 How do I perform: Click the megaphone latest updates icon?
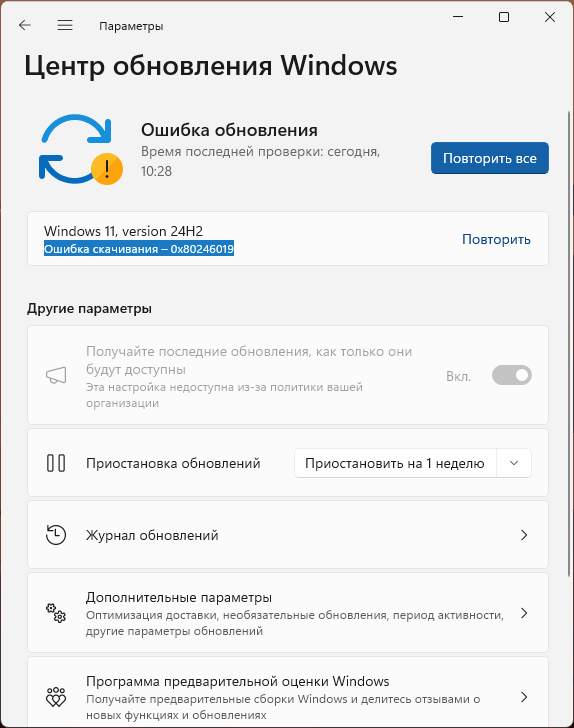(x=56, y=375)
